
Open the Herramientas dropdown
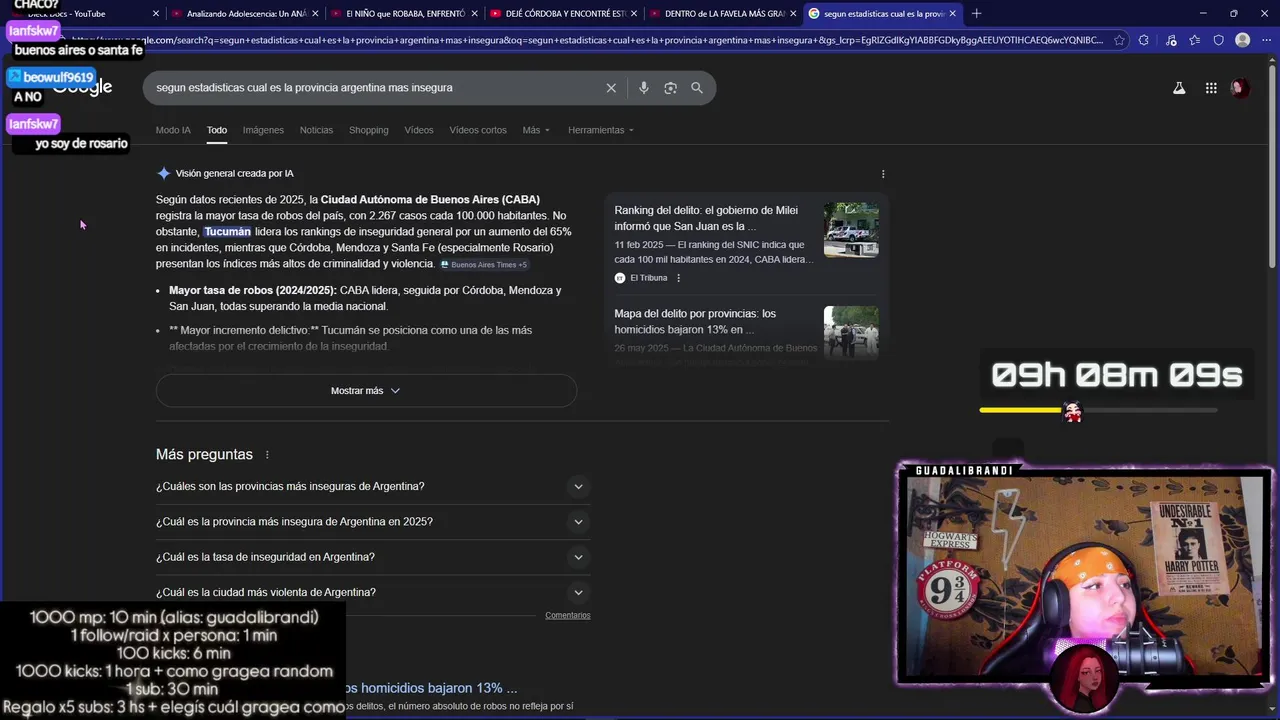tap(600, 130)
